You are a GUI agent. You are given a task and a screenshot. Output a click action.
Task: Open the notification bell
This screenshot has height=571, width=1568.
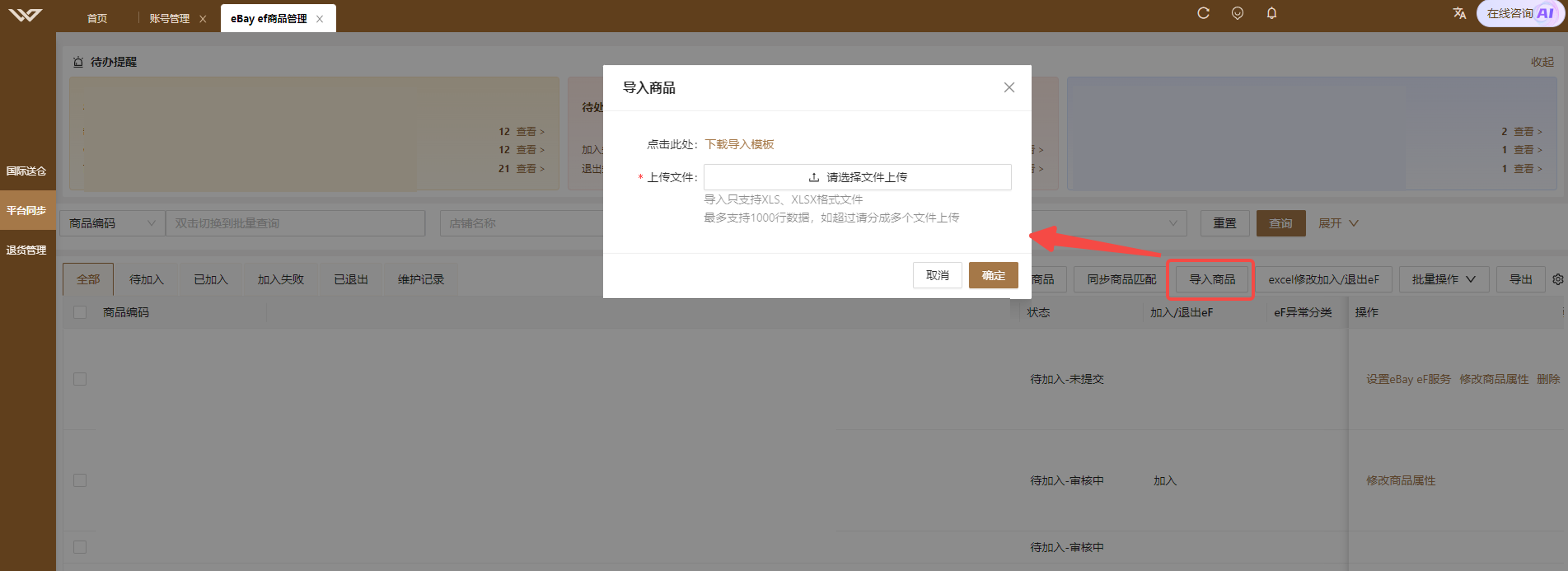click(x=1272, y=13)
